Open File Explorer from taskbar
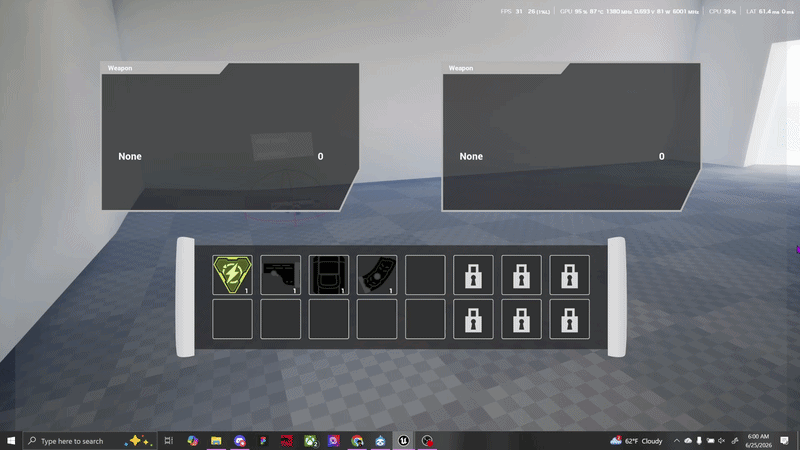Viewport: 800px width, 450px height. click(216, 441)
